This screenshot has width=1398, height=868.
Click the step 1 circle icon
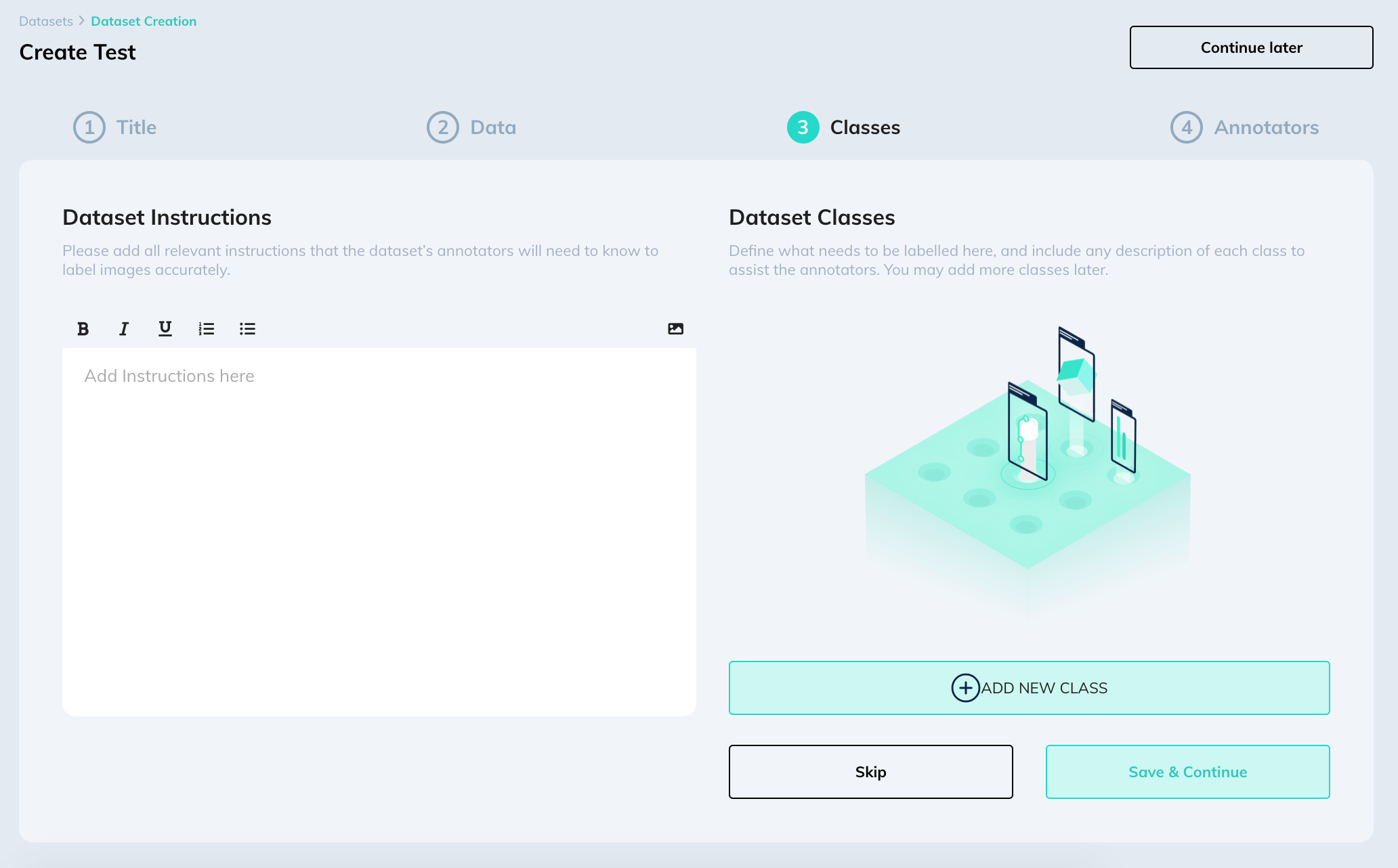[x=89, y=127]
